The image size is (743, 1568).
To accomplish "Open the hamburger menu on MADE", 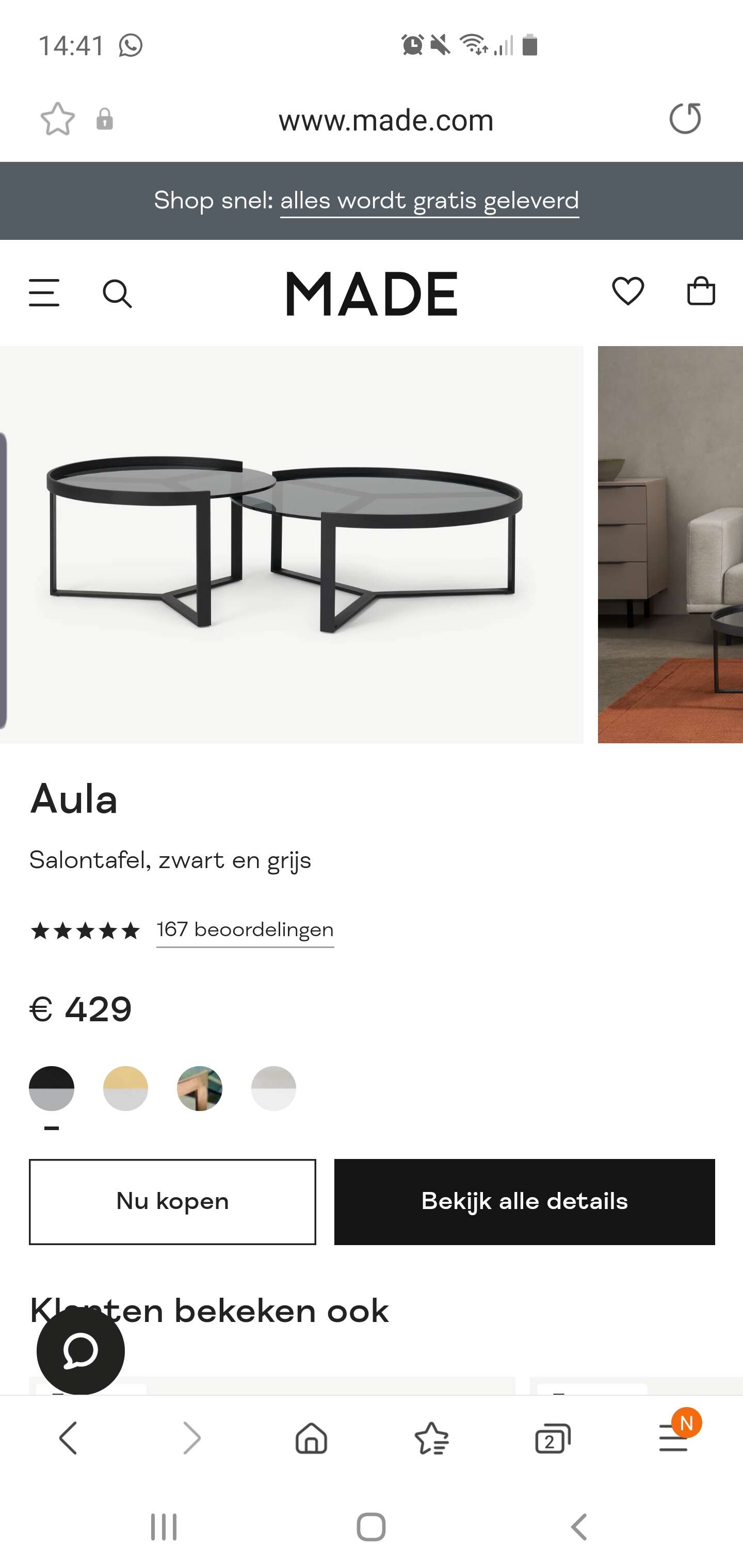I will [x=44, y=293].
